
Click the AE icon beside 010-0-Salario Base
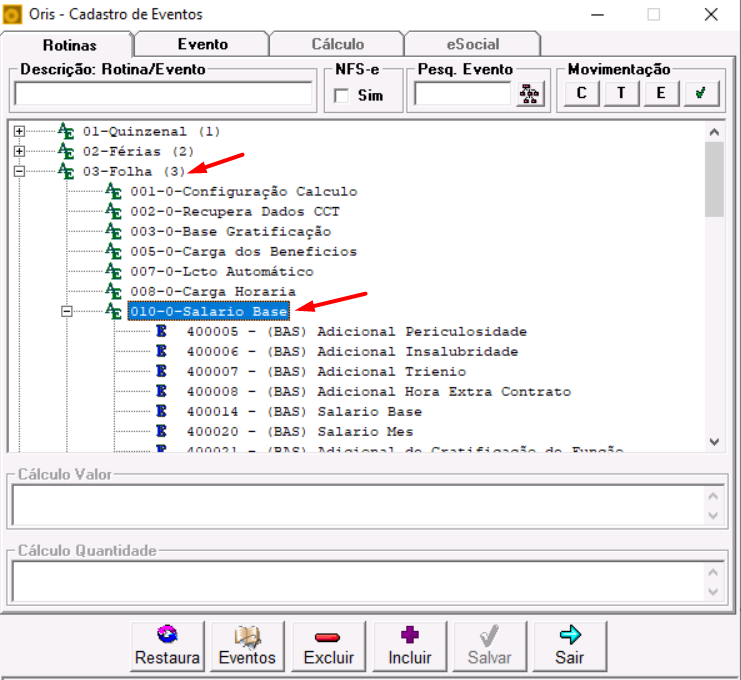click(x=113, y=311)
